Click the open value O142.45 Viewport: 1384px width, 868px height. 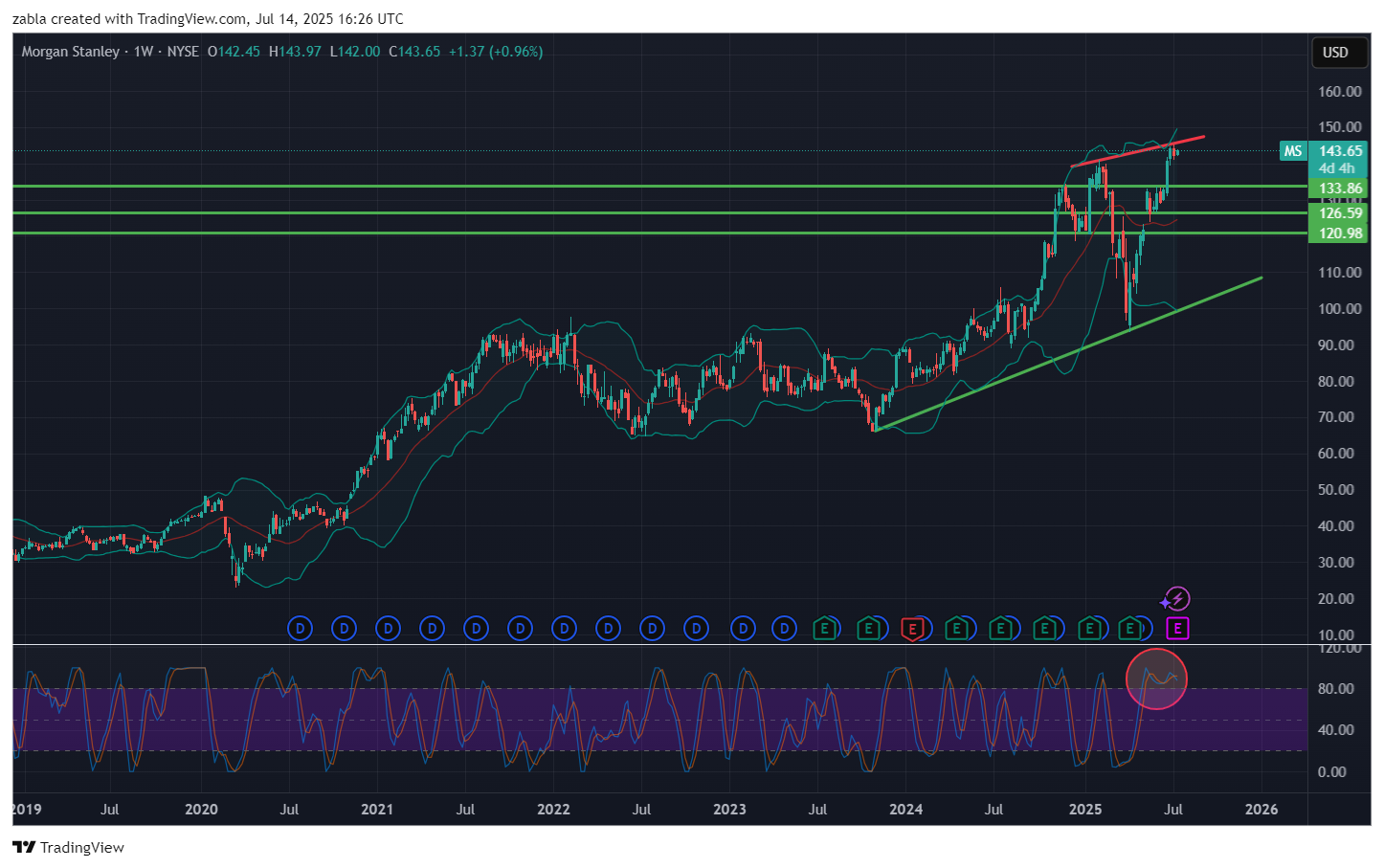[x=234, y=52]
